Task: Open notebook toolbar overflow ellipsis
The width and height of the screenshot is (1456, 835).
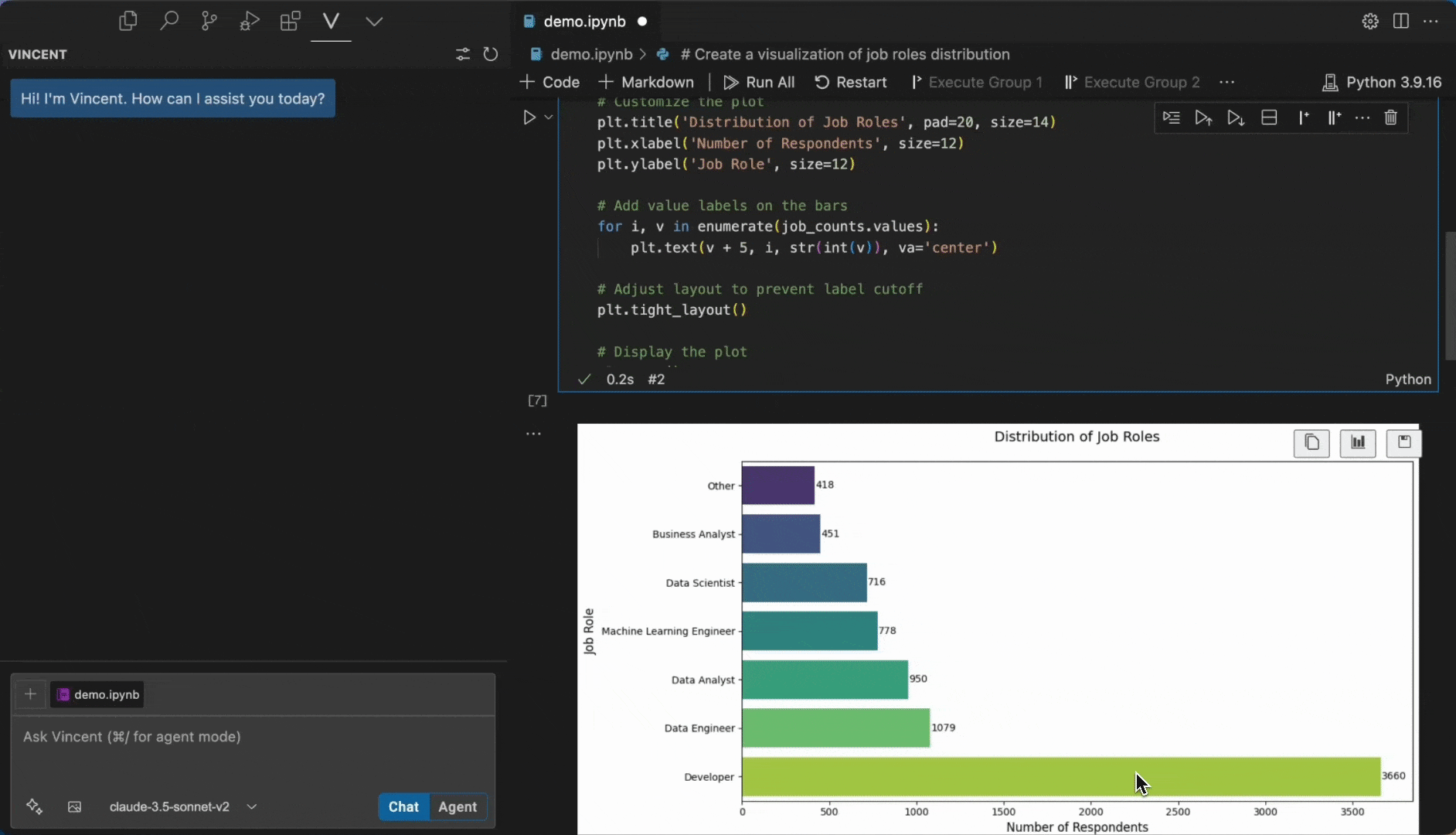Action: point(1226,82)
